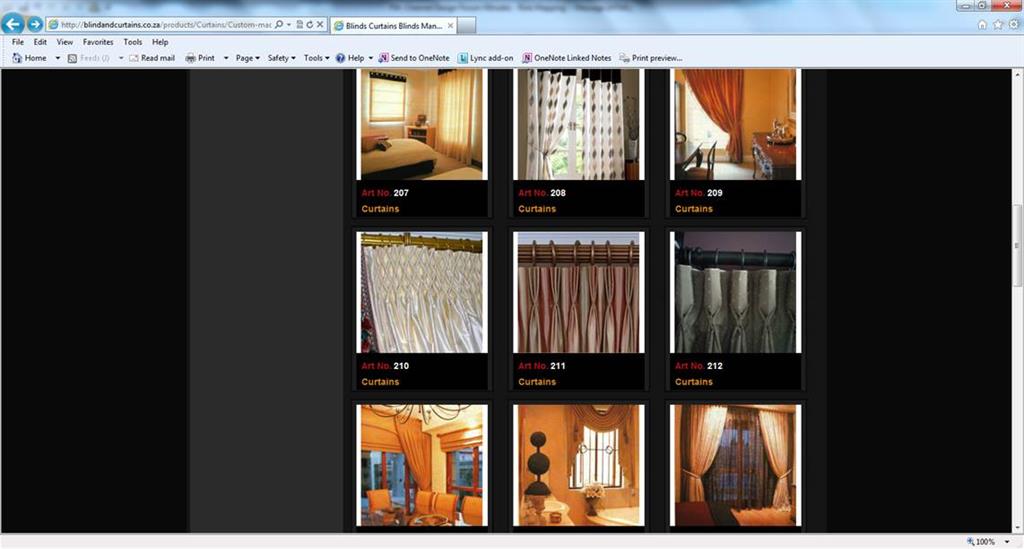Click the scrollbar up arrow
This screenshot has width=1024, height=549.
pyautogui.click(x=1017, y=74)
